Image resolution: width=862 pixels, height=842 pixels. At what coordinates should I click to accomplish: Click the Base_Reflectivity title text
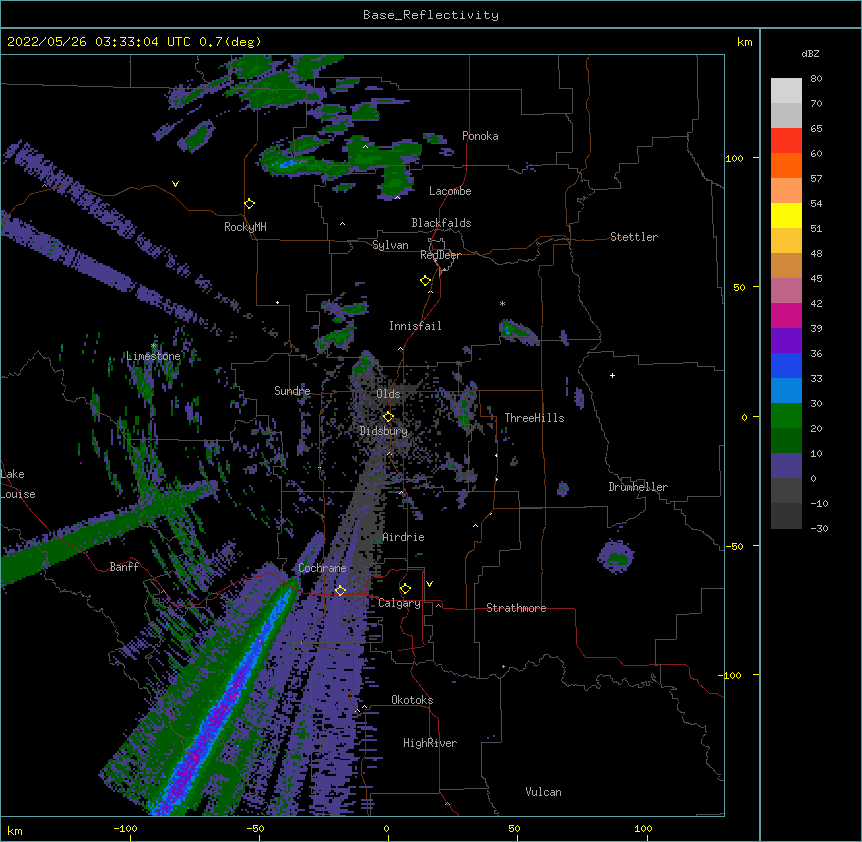(431, 15)
